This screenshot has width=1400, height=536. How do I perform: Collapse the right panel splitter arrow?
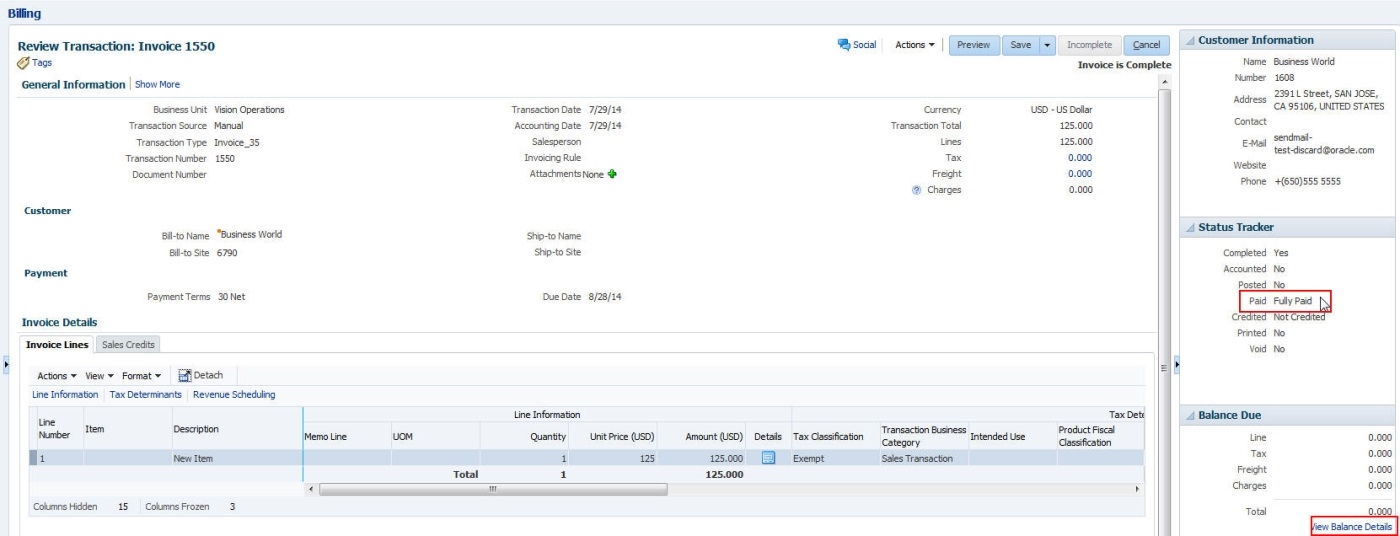pyautogui.click(x=1176, y=366)
